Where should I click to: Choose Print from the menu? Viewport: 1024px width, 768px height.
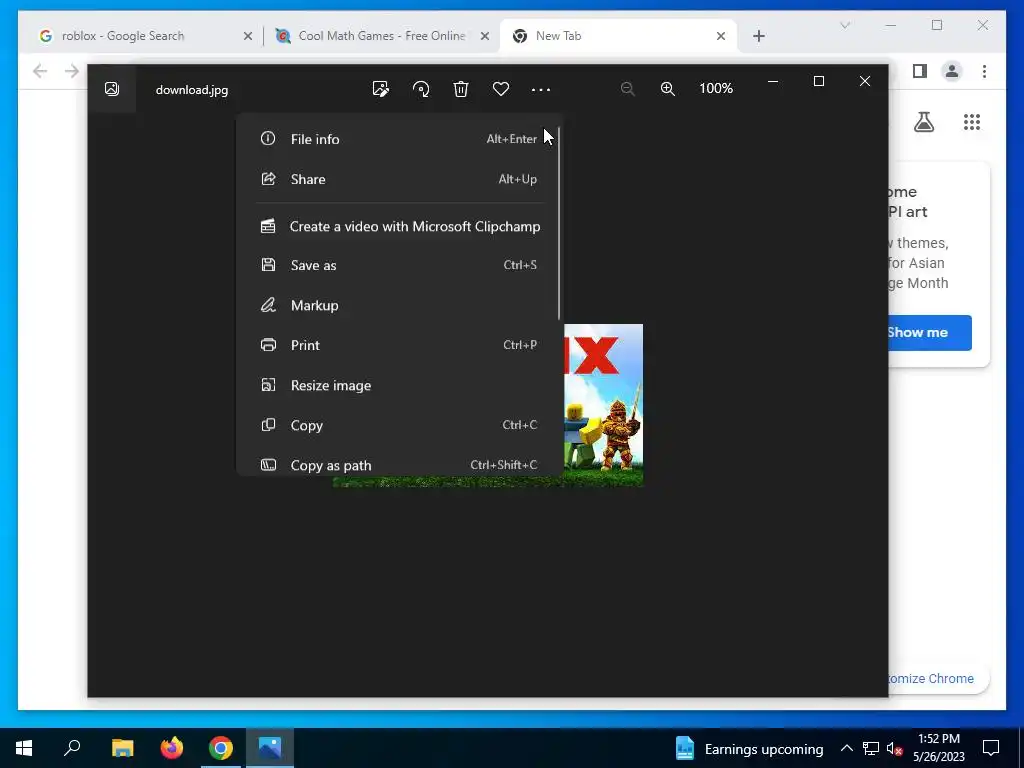coord(398,345)
